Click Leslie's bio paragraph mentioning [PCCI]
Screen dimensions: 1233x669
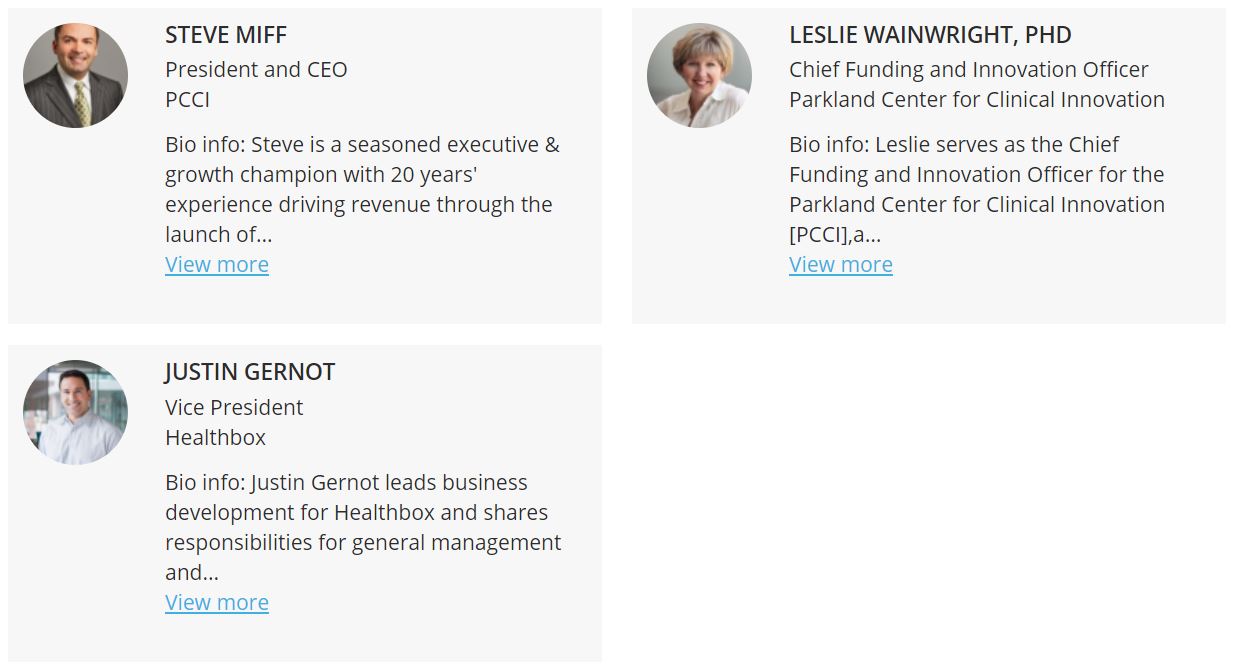(977, 190)
